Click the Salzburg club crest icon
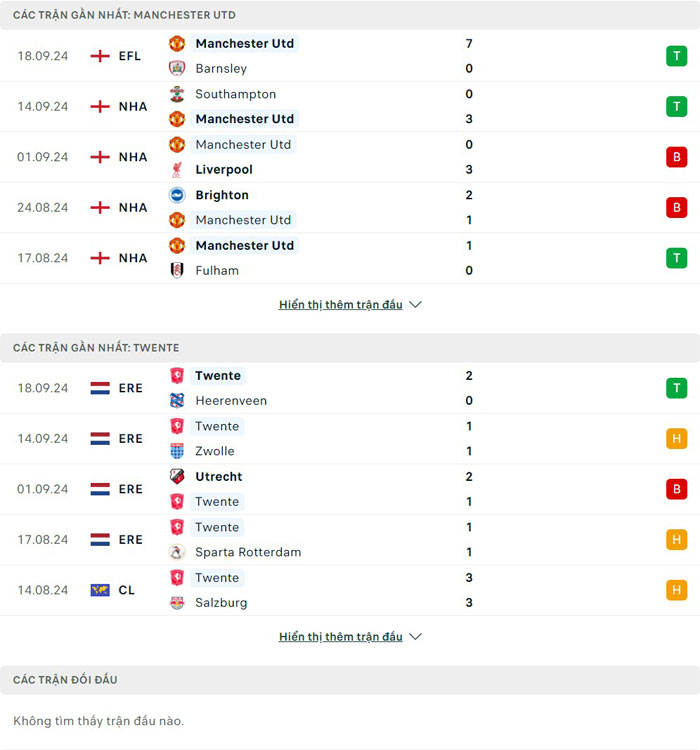Viewport: 700px width, 750px height. tap(177, 602)
